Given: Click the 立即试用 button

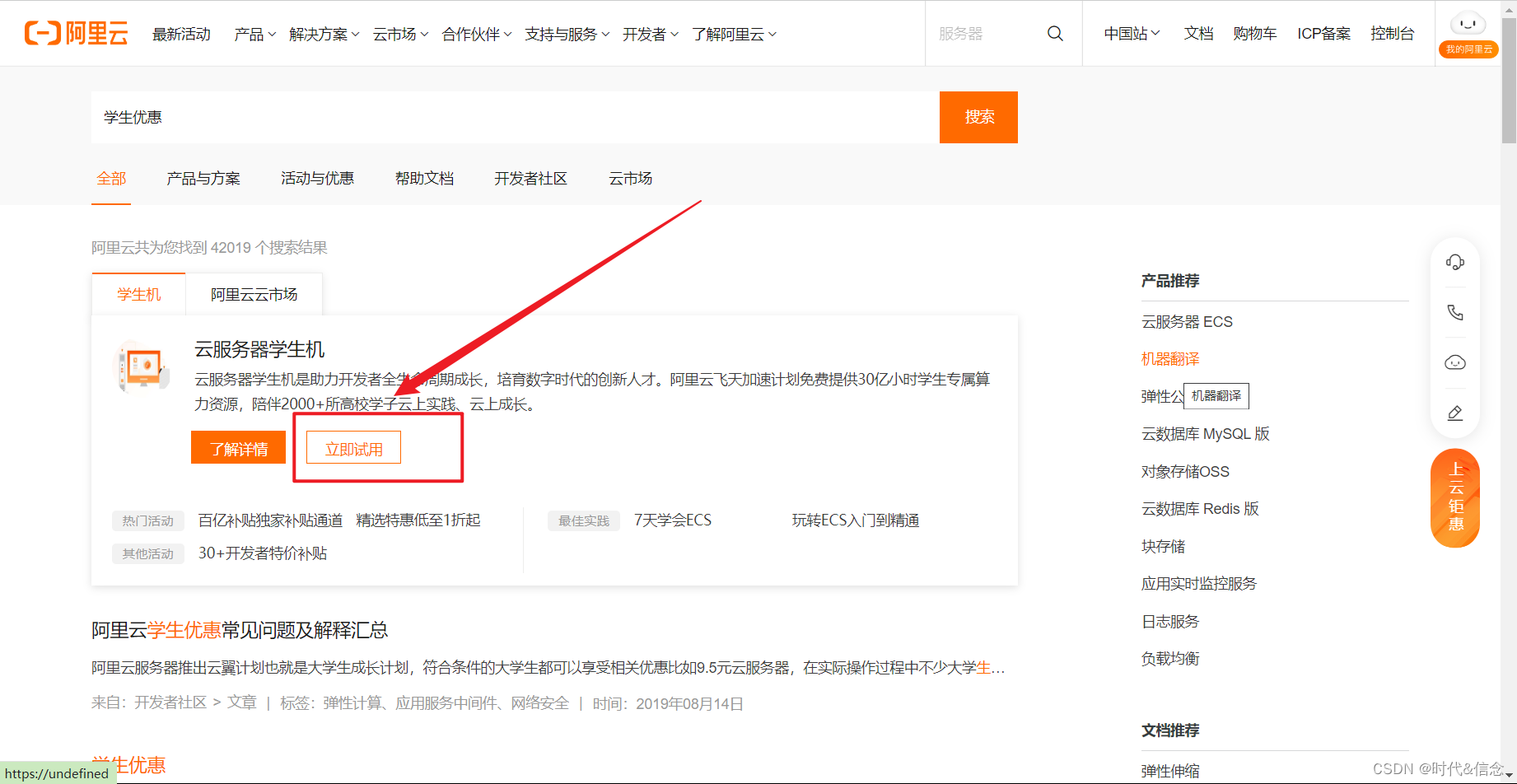Looking at the screenshot, I should point(353,448).
